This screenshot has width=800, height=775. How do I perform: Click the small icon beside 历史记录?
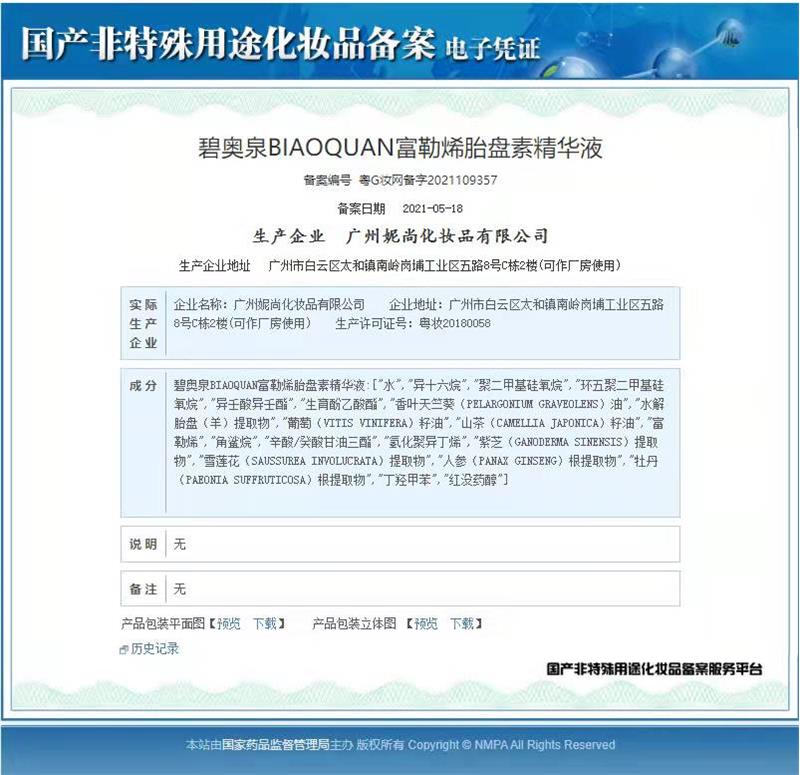124,650
